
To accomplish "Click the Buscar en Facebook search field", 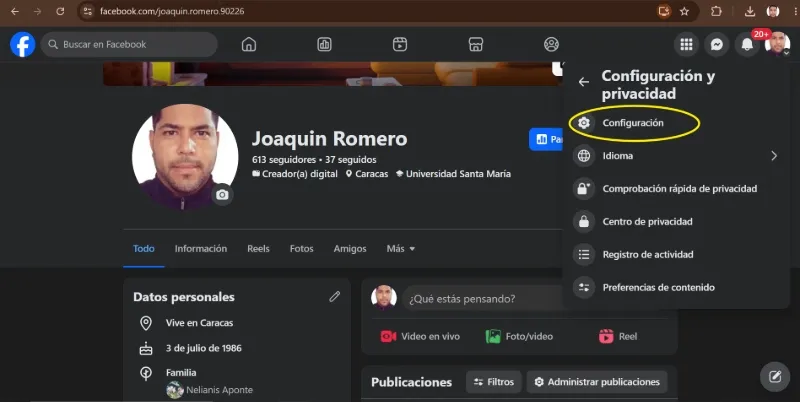I will point(129,44).
